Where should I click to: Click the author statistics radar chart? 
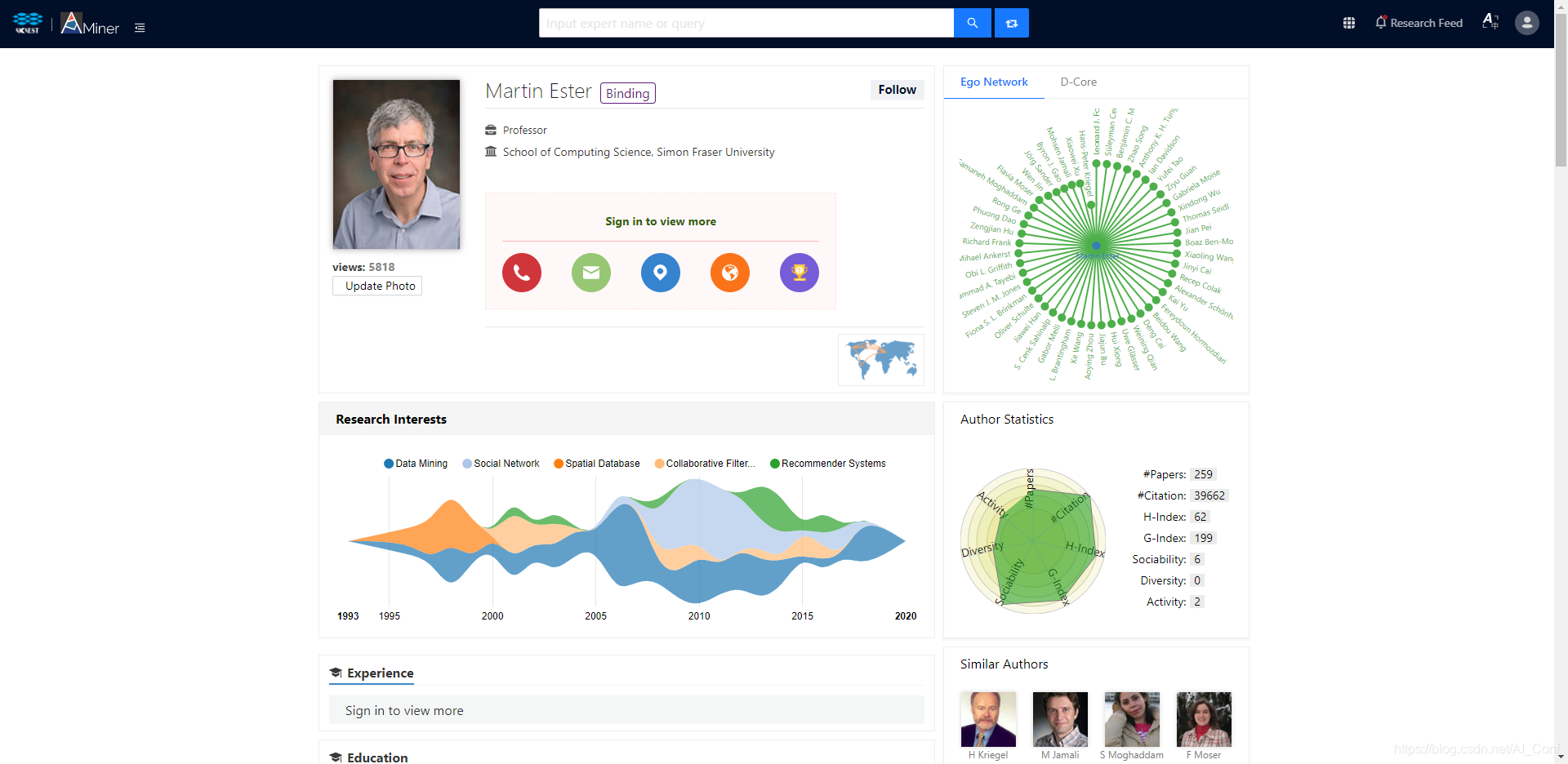[x=1033, y=540]
